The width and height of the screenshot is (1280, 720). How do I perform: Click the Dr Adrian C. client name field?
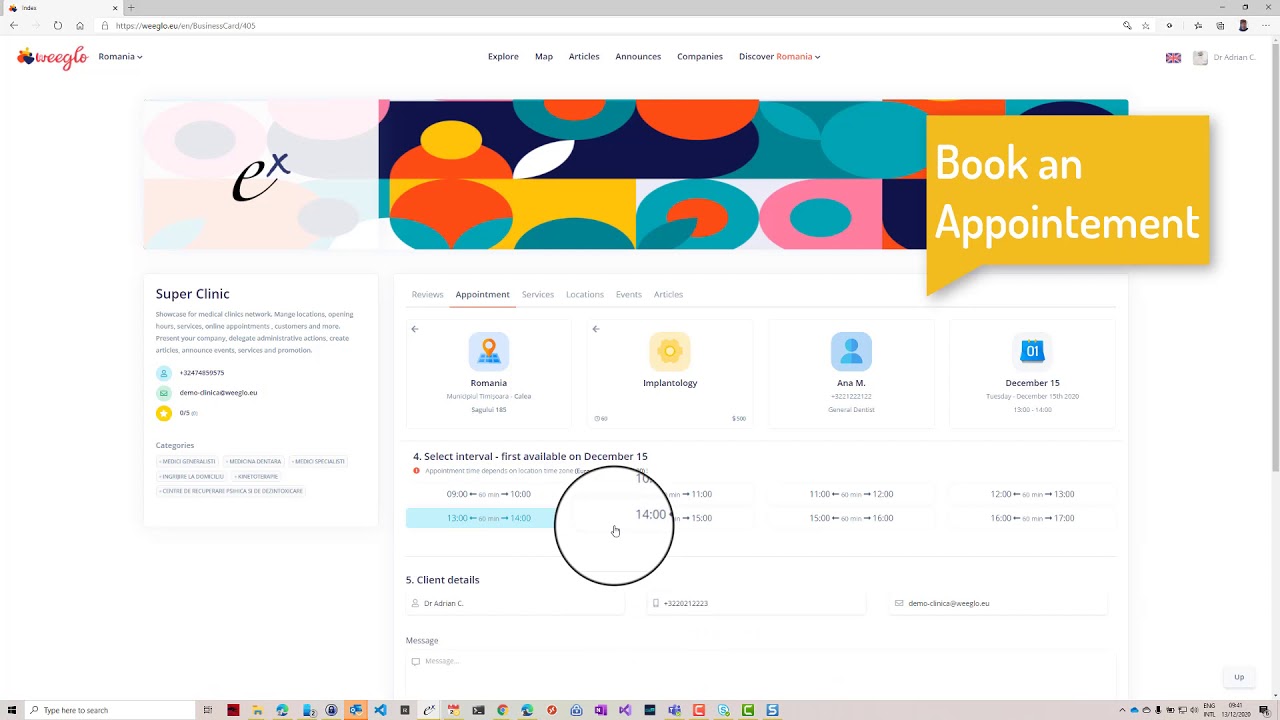coord(514,603)
